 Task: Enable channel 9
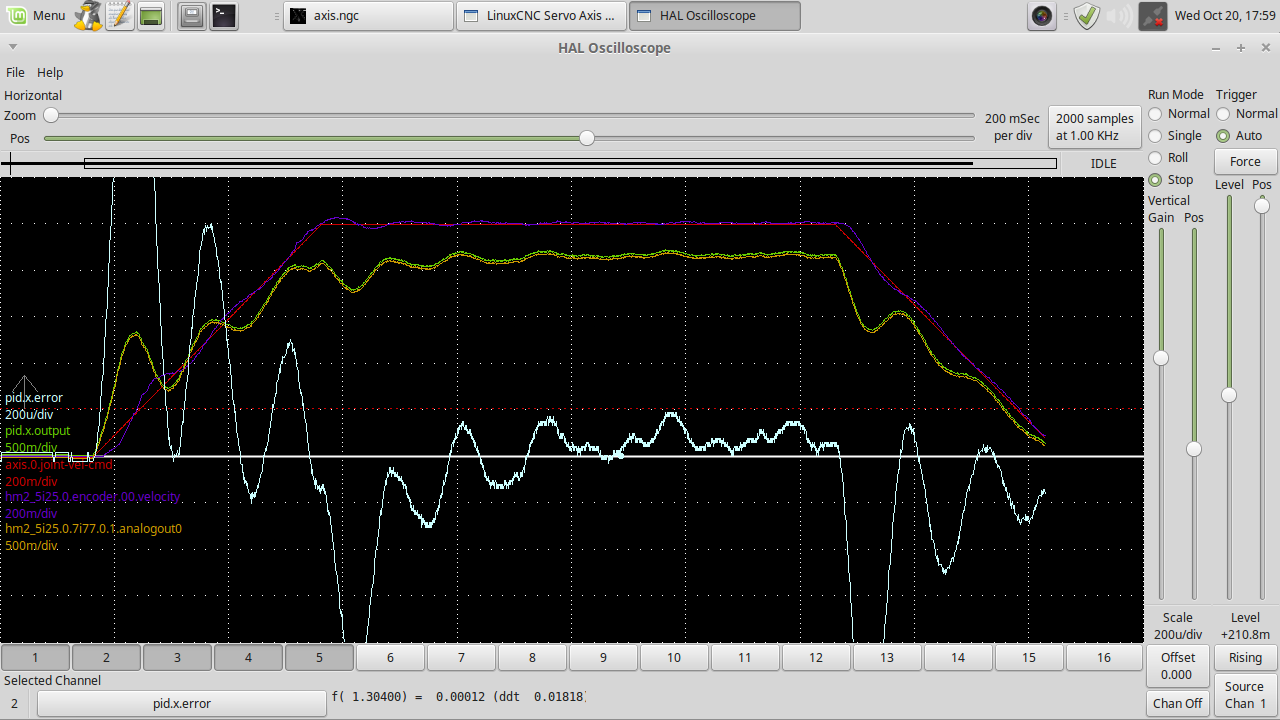pyautogui.click(x=603, y=657)
